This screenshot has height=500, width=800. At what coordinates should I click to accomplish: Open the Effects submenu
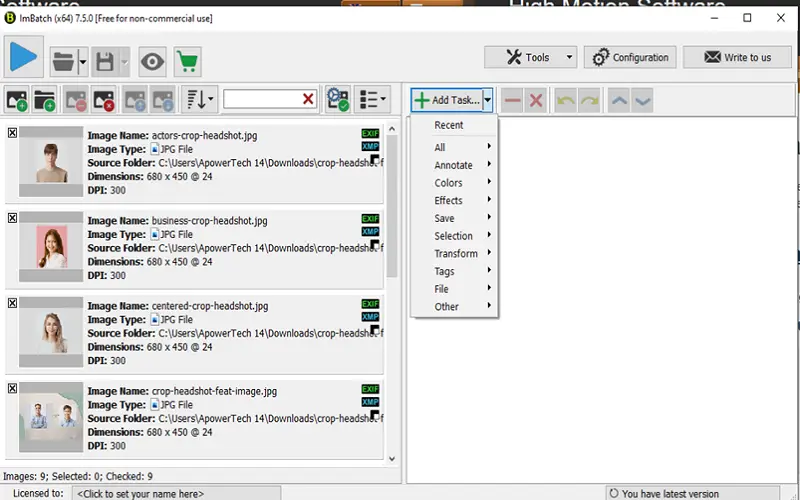pyautogui.click(x=454, y=201)
